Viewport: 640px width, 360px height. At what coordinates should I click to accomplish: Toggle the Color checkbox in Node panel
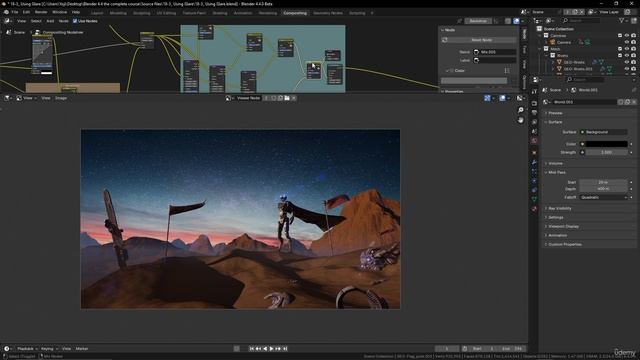coord(452,71)
